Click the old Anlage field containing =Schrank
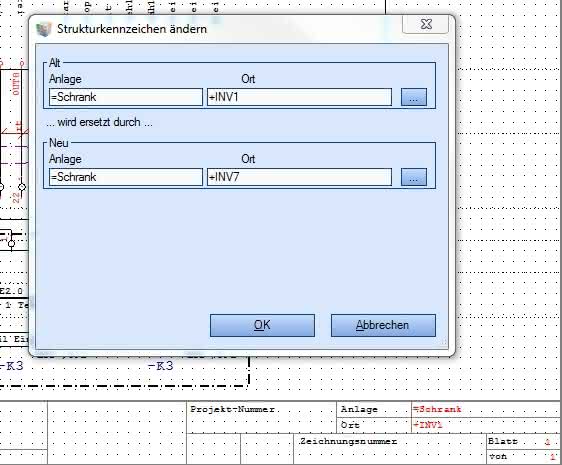562x465 pixels. pos(126,97)
